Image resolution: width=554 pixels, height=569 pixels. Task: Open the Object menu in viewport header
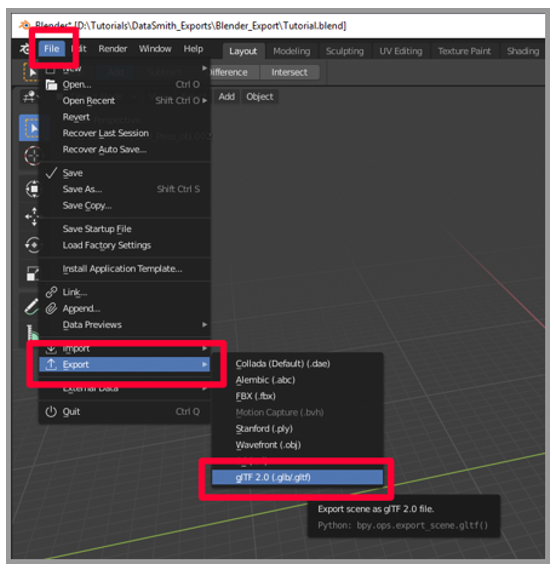pos(259,97)
